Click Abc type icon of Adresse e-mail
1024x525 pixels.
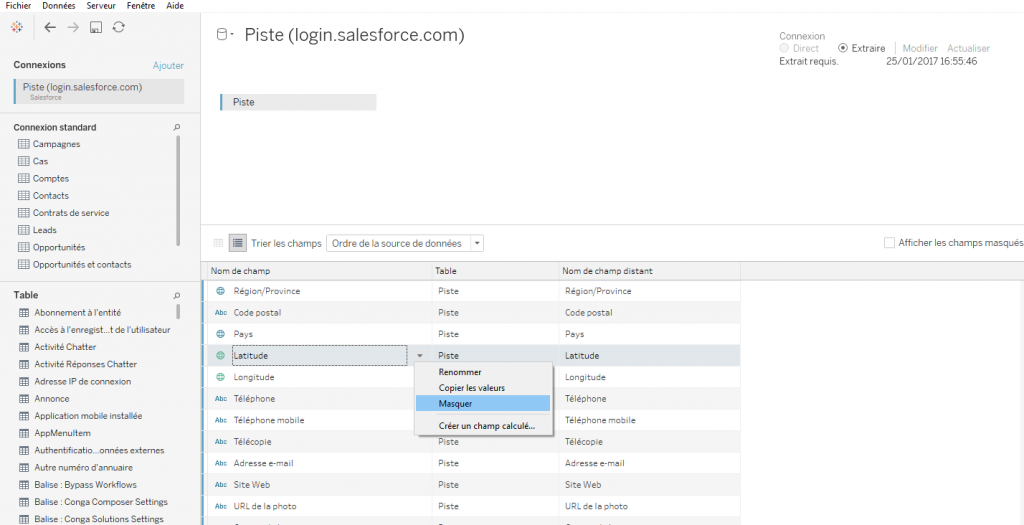click(221, 464)
